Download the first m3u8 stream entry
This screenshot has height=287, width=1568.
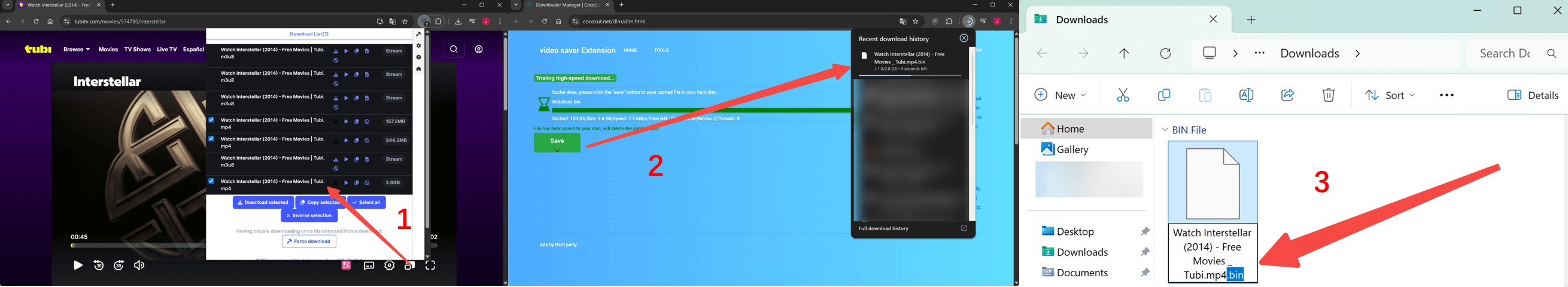[x=335, y=51]
